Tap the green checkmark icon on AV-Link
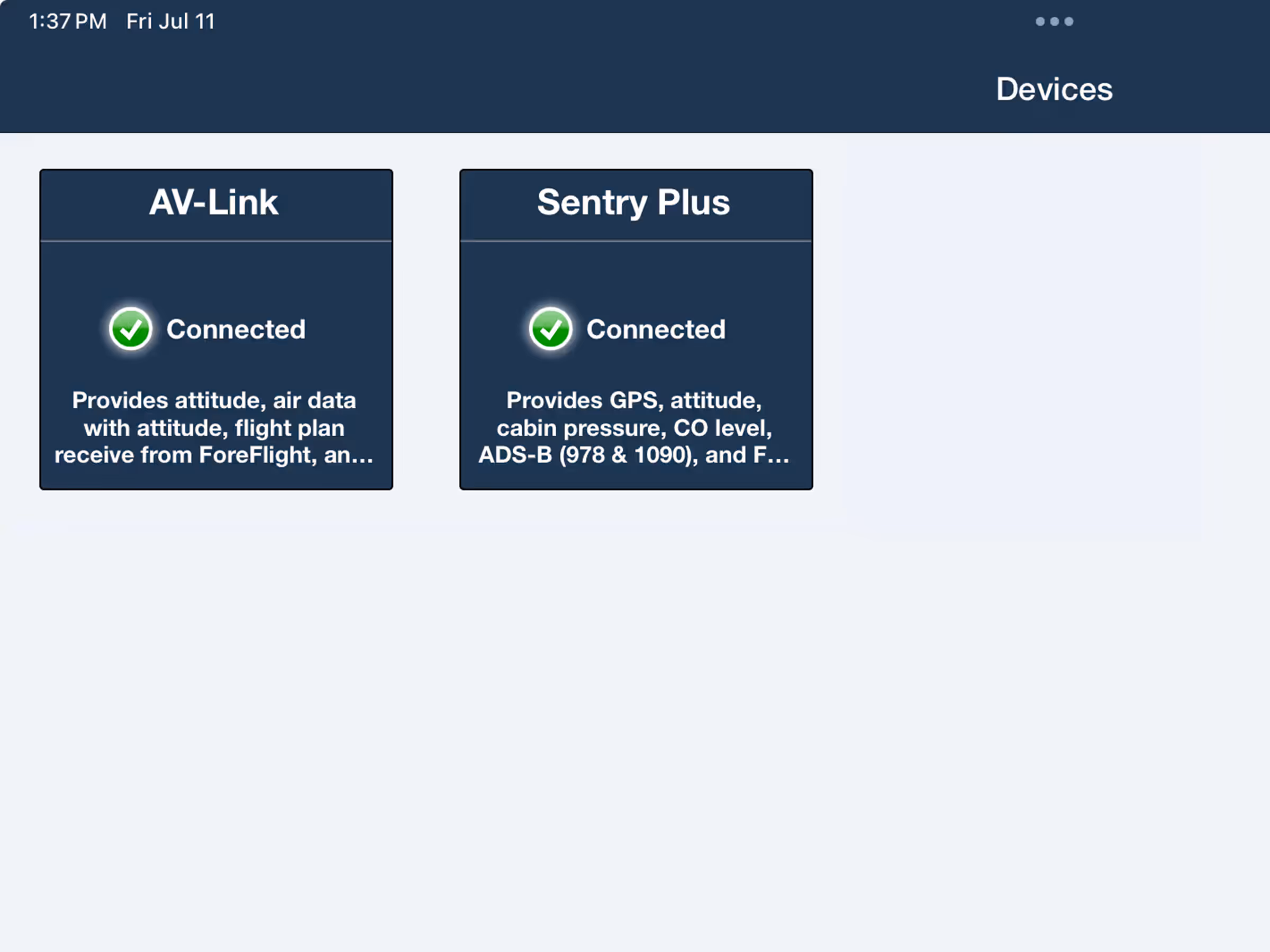 click(131, 329)
